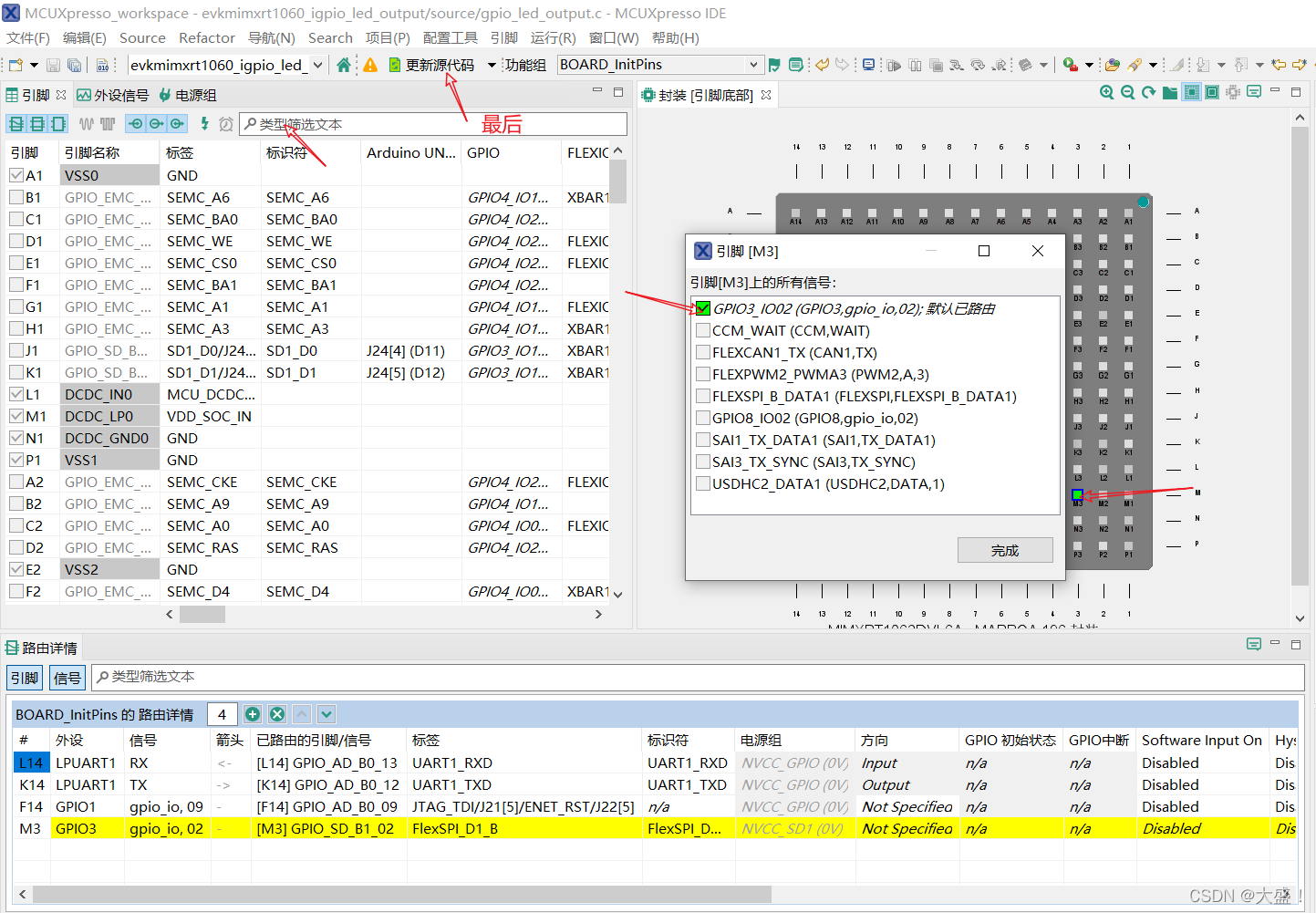Viewport: 1316px width, 913px height.
Task: Open the project selector evkmimxrt1060_igpio_led dropdown
Action: point(317,65)
